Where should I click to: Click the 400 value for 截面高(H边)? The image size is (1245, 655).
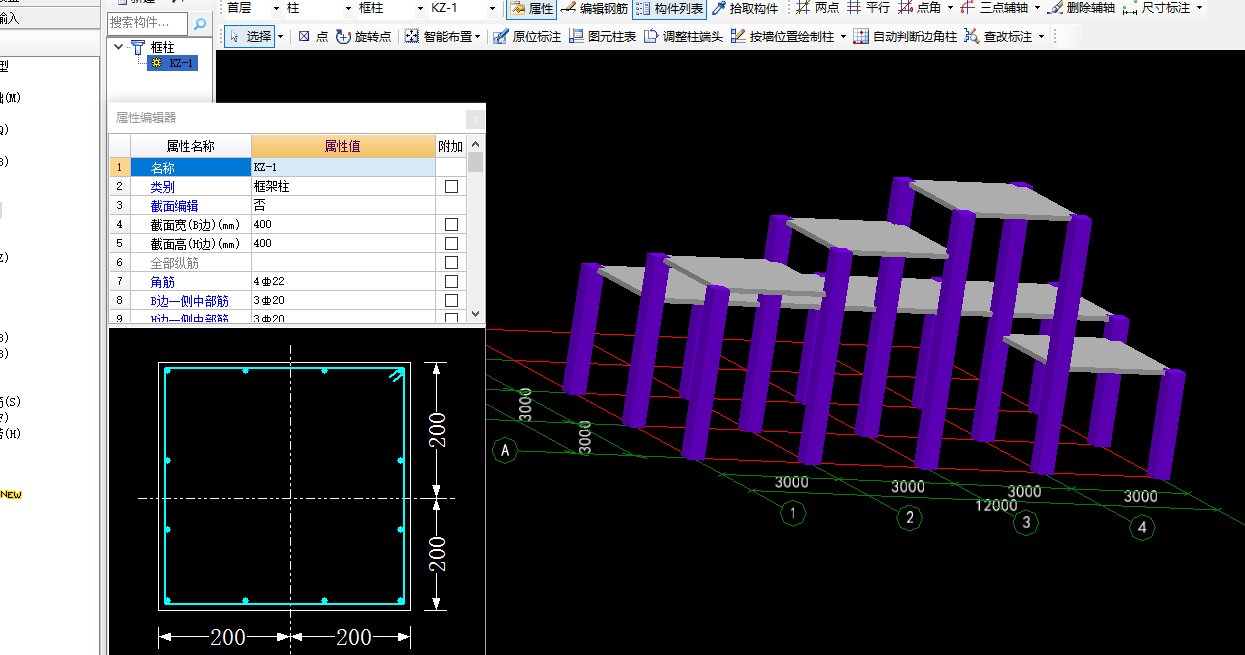click(x=343, y=243)
